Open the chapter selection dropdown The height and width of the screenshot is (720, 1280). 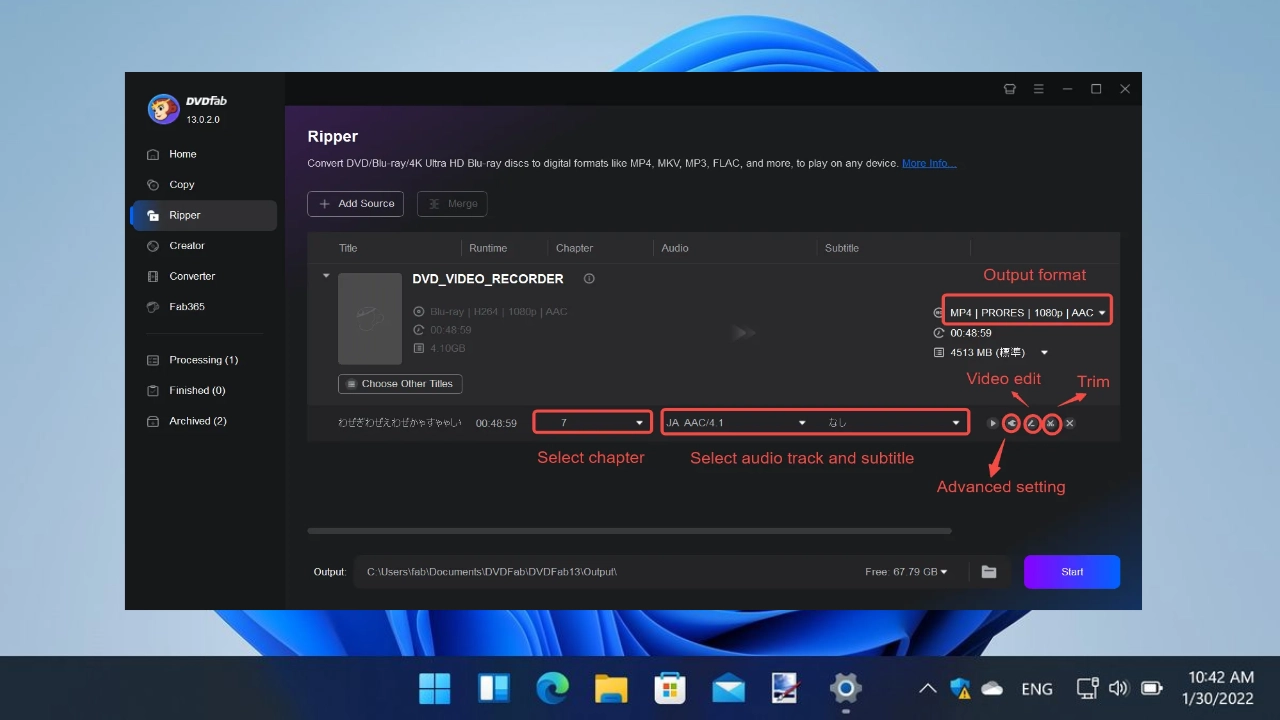point(592,423)
